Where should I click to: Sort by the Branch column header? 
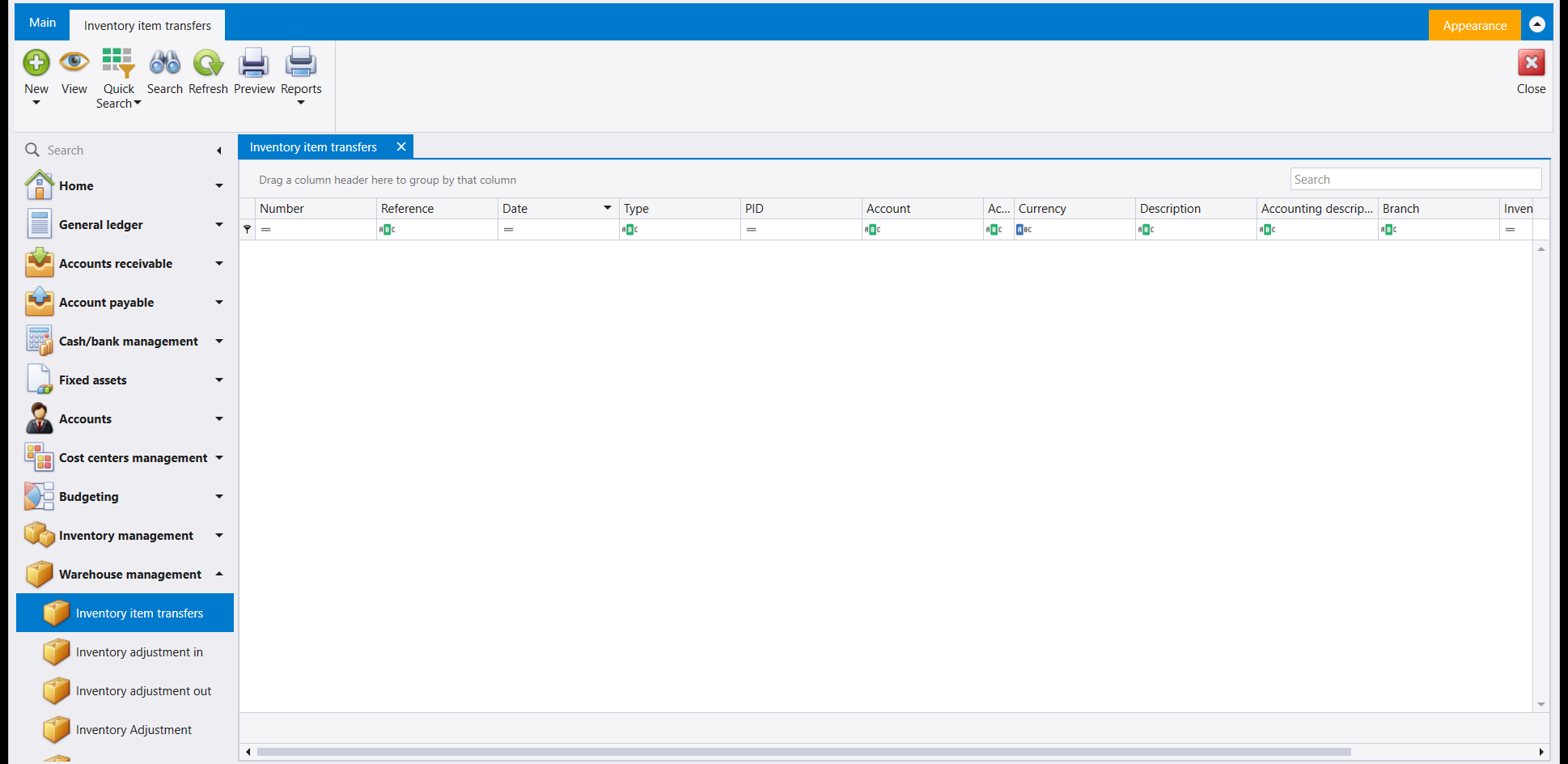tap(1439, 208)
